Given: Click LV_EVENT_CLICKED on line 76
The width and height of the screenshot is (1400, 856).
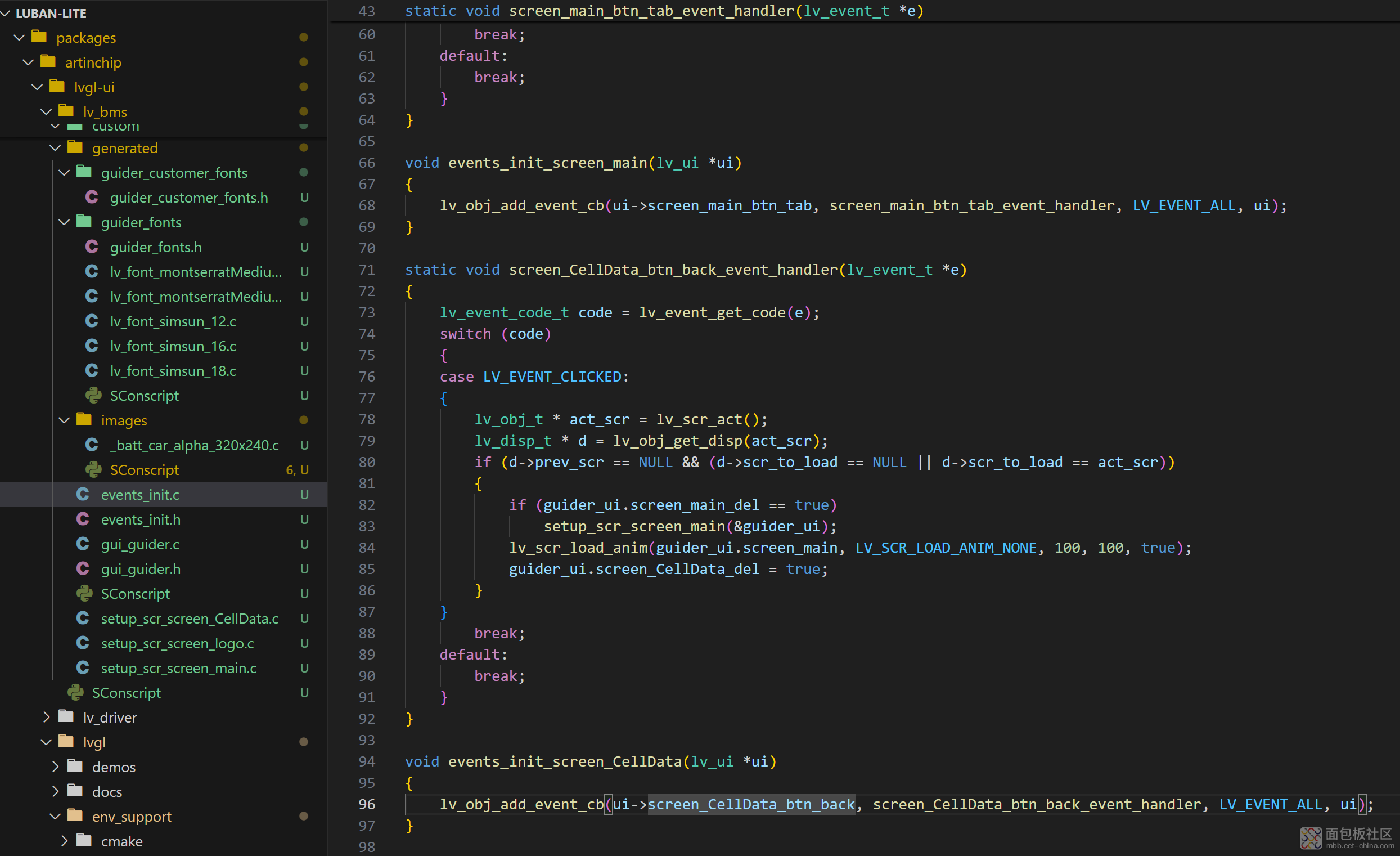Looking at the screenshot, I should click(x=552, y=377).
